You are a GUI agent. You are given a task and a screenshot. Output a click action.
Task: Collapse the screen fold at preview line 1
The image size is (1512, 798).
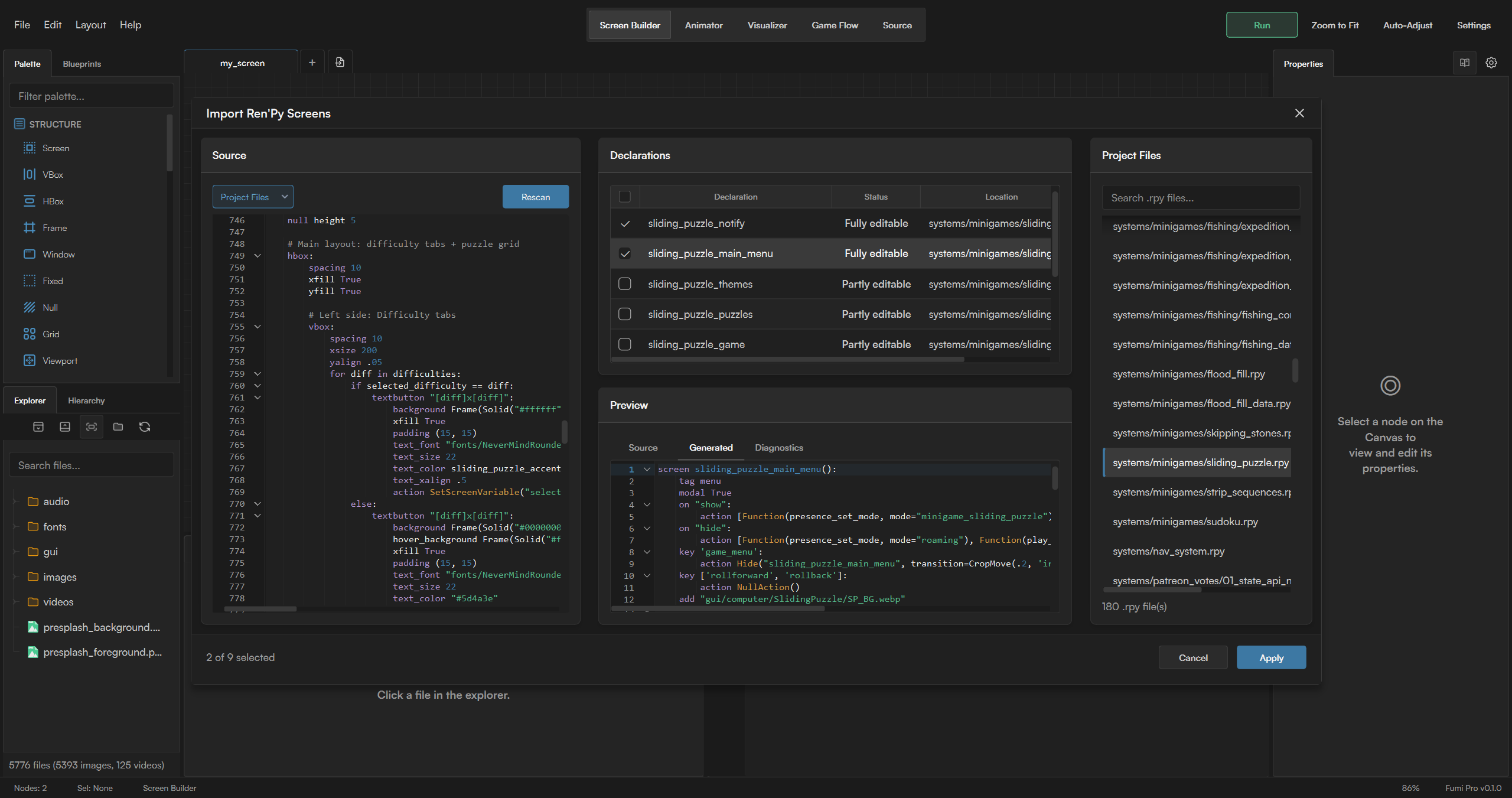point(647,470)
